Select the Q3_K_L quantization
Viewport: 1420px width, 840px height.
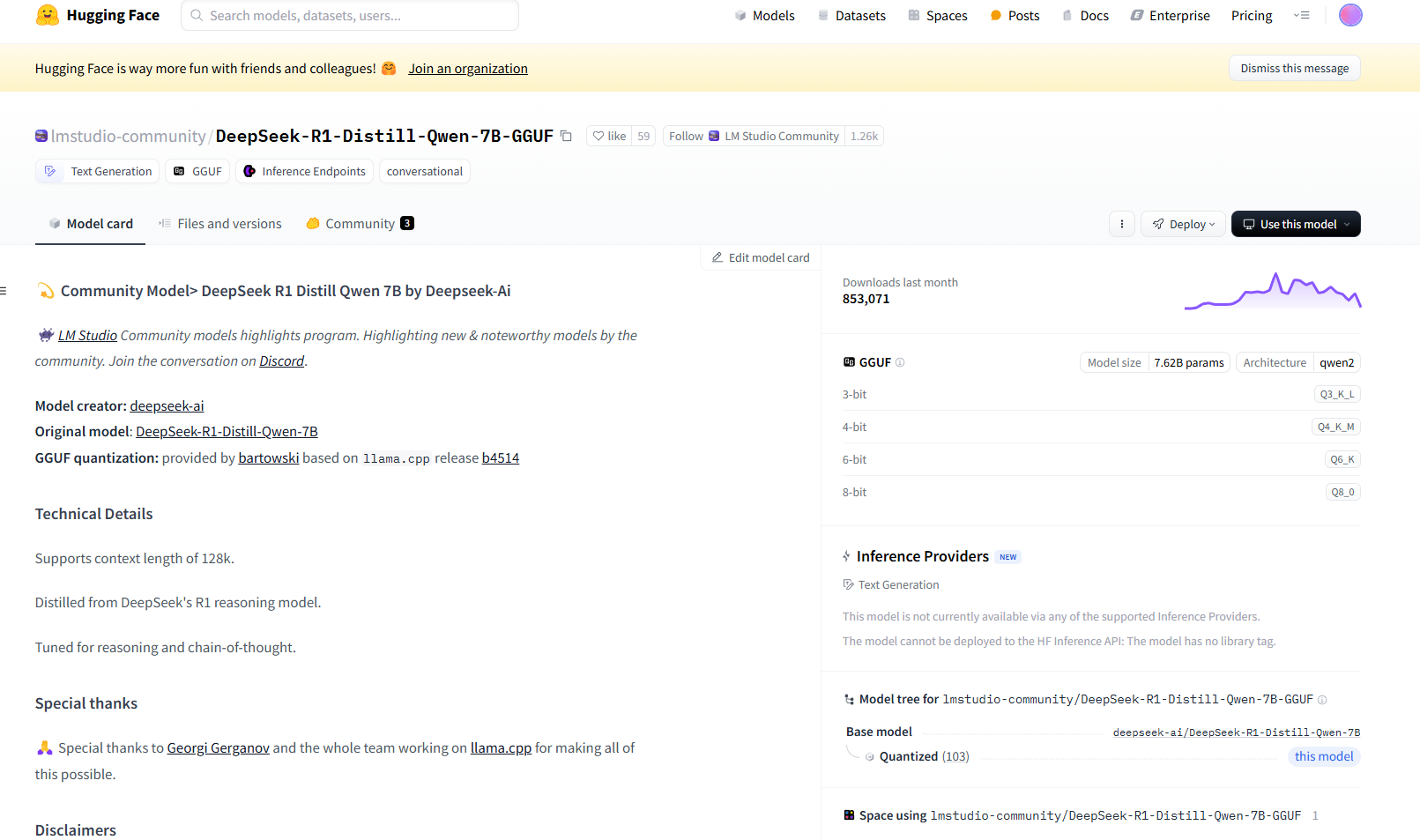1337,394
